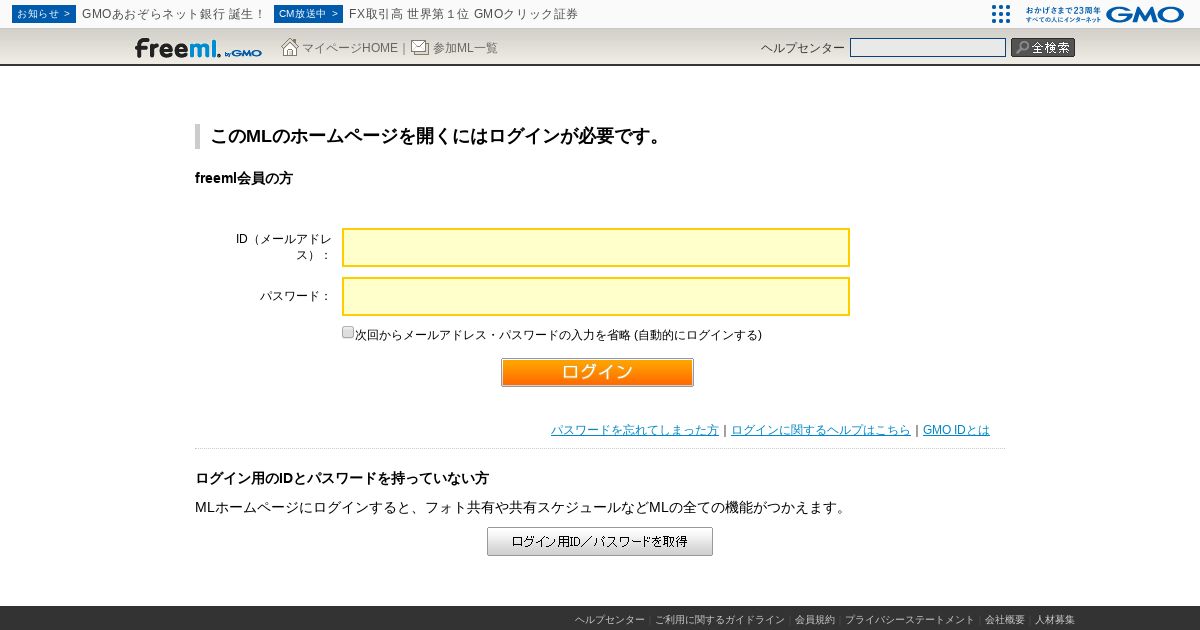Click the envelope icon beside 参加ML一覧
Viewport: 1200px width, 630px height.
coord(420,47)
